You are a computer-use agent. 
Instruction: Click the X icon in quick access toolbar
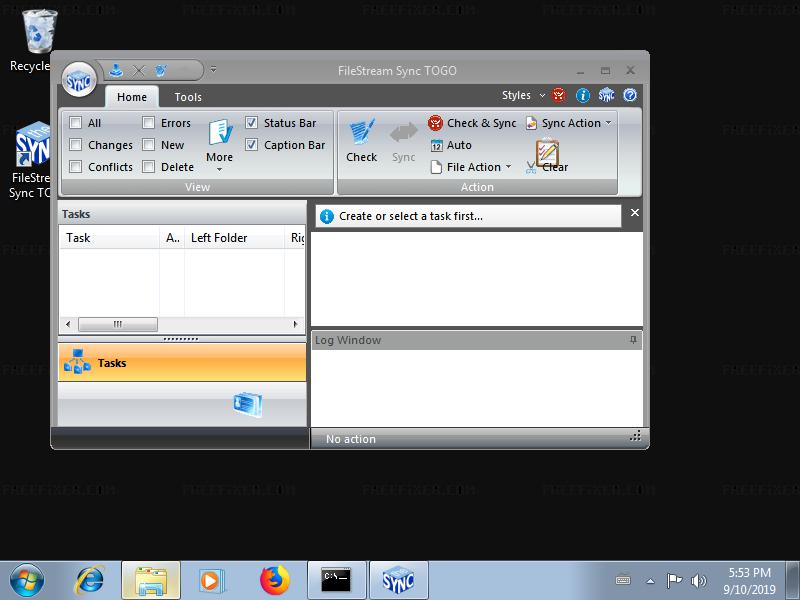click(138, 71)
